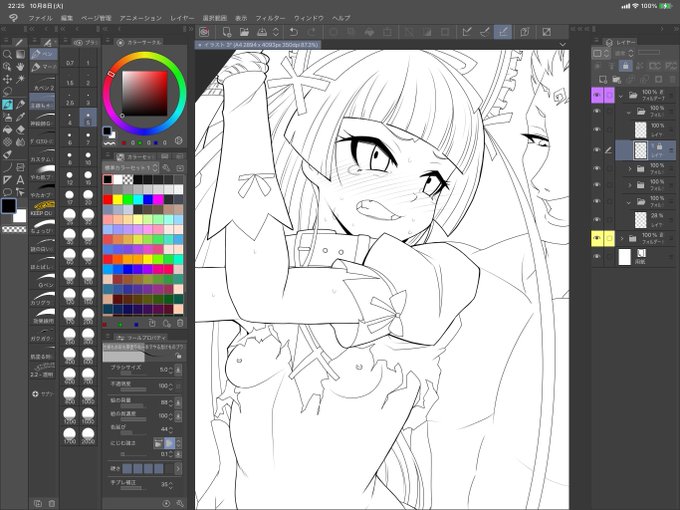Toggle the purple-marked lock column box

click(609, 95)
